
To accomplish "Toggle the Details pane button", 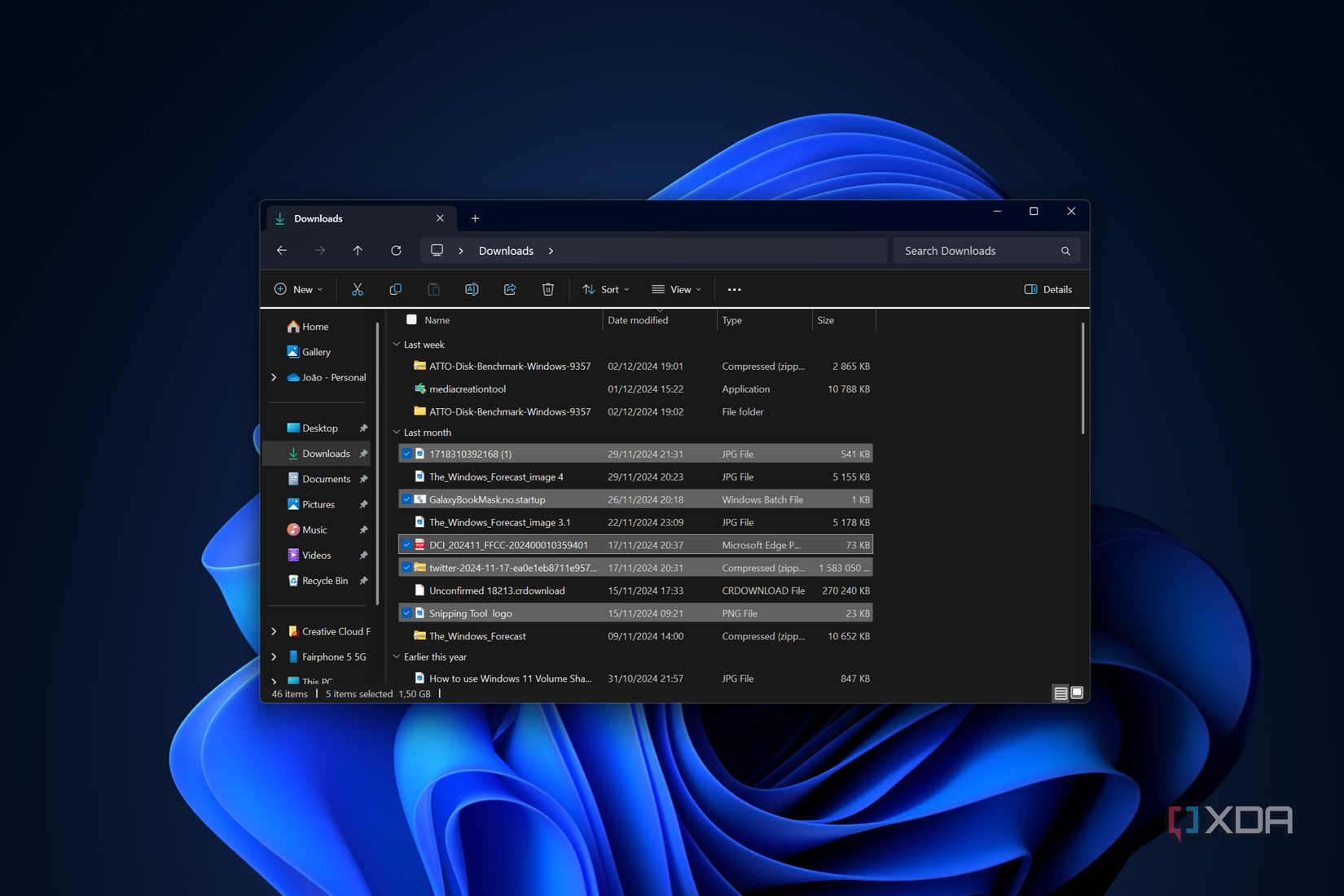I will 1048,289.
